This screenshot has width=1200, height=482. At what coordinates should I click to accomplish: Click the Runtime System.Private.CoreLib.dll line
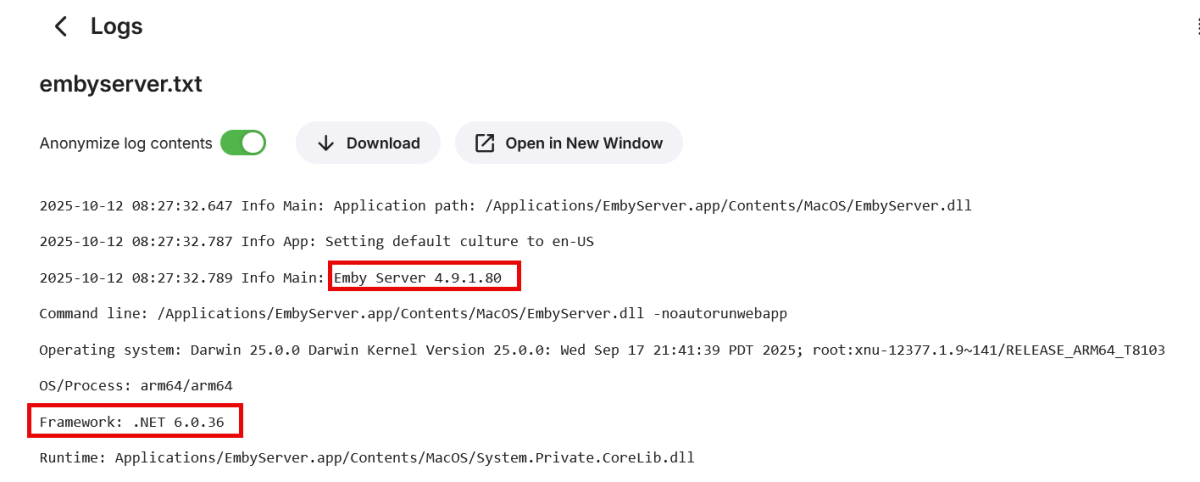(366, 458)
